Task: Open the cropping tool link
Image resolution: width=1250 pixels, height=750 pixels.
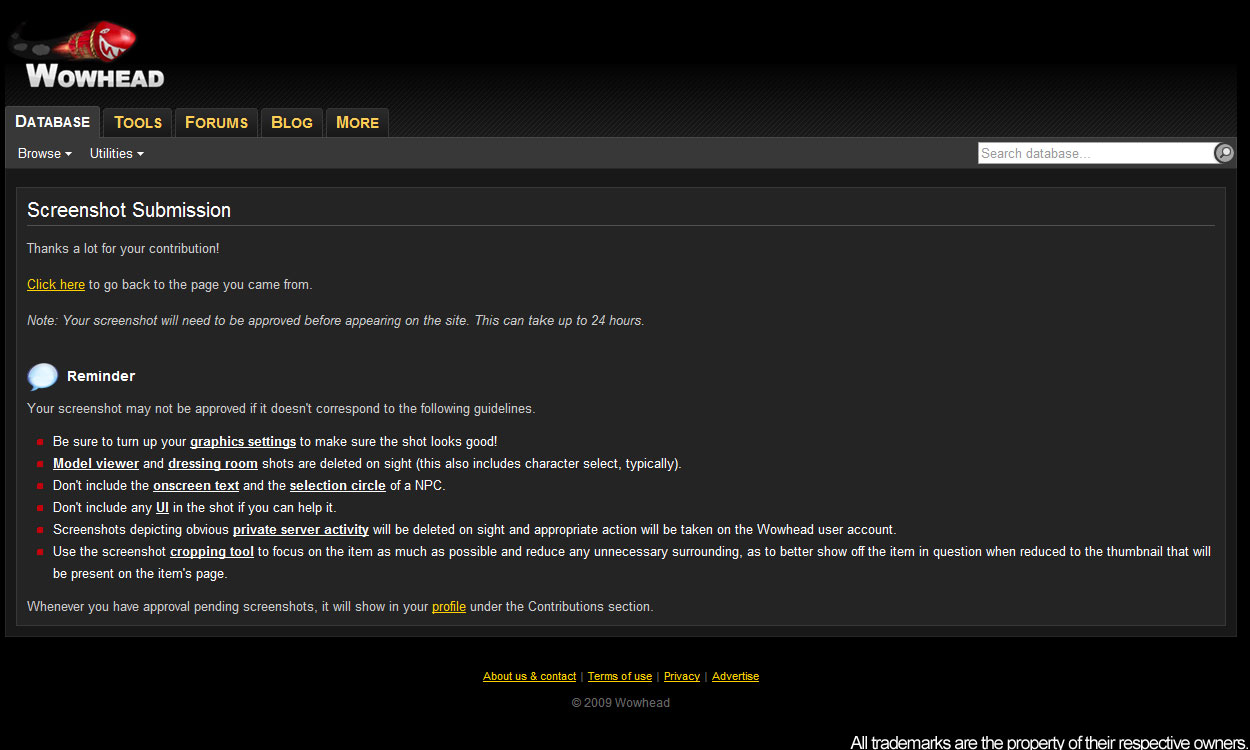Action: tap(212, 551)
